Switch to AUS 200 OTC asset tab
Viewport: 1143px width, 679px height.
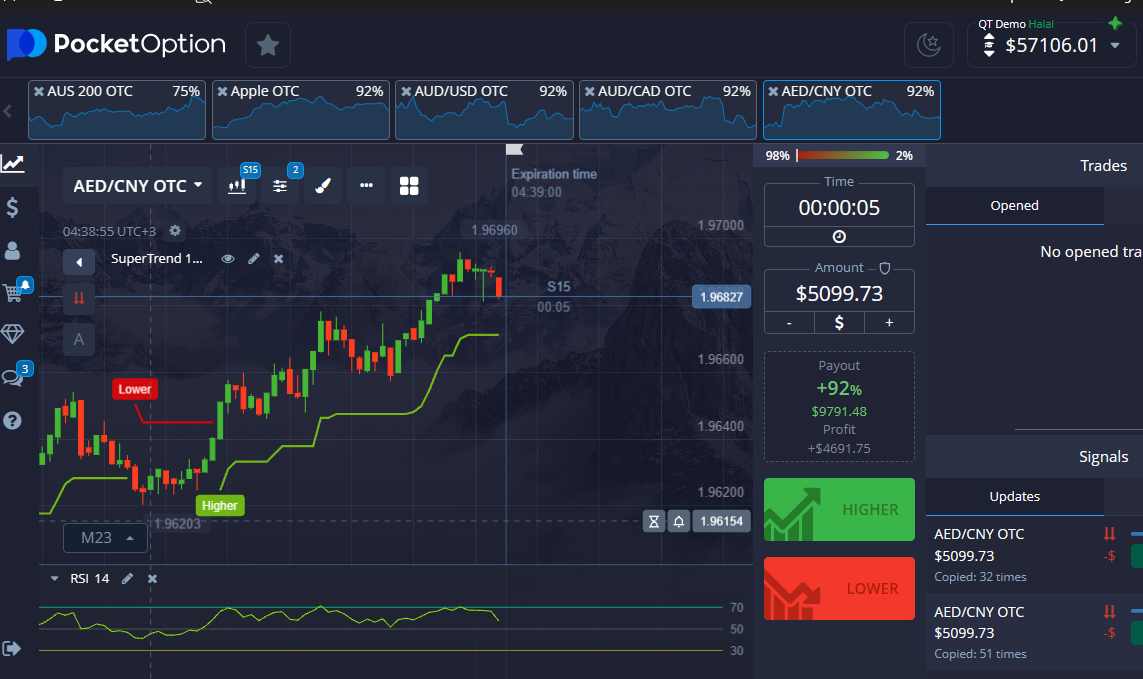click(117, 109)
